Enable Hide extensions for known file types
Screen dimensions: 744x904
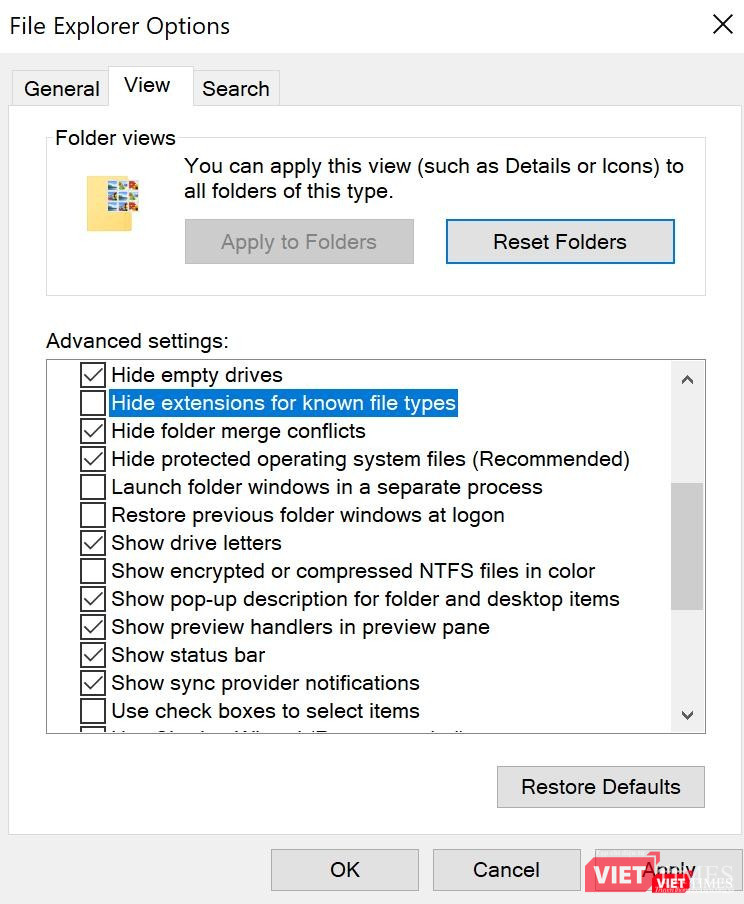(x=91, y=402)
